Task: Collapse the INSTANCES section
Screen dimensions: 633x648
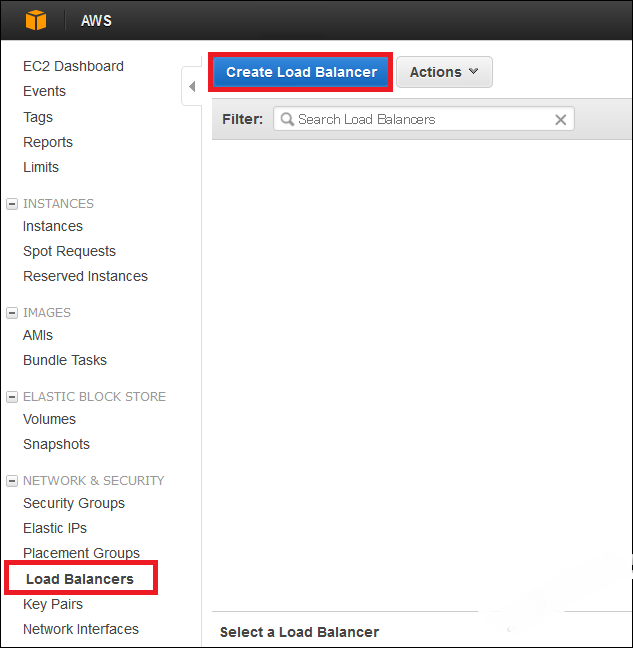Action: pyautogui.click(x=11, y=204)
